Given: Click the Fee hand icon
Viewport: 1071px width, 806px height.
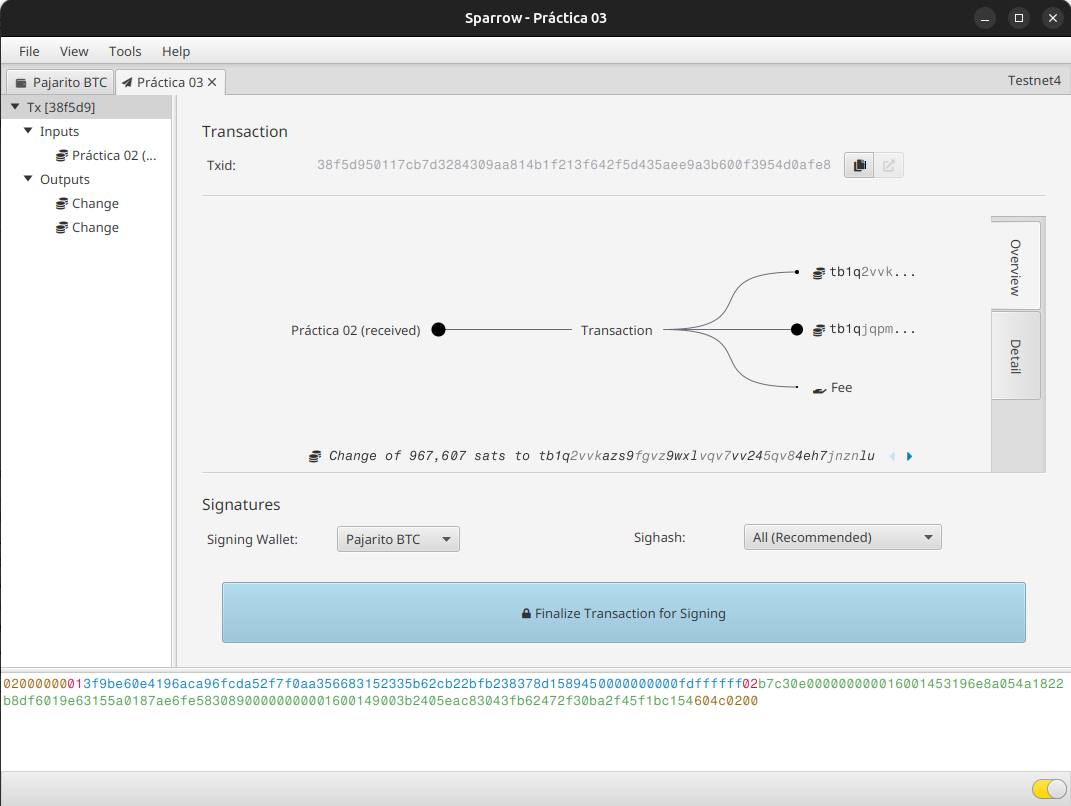Looking at the screenshot, I should coord(820,389).
